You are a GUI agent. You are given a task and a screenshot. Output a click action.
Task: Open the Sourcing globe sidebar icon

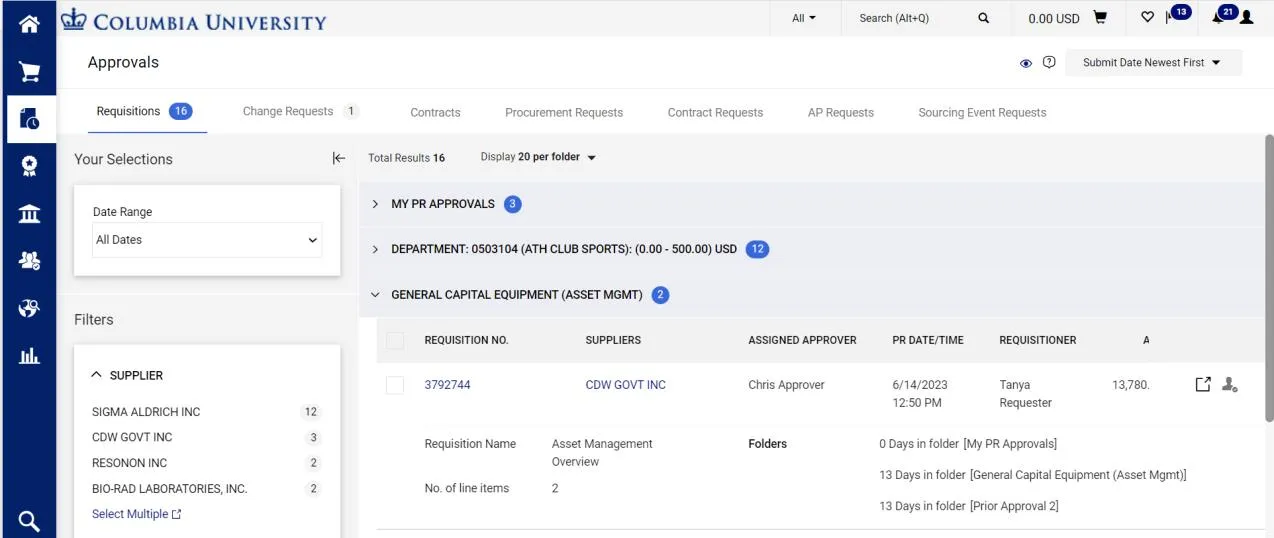tap(29, 308)
